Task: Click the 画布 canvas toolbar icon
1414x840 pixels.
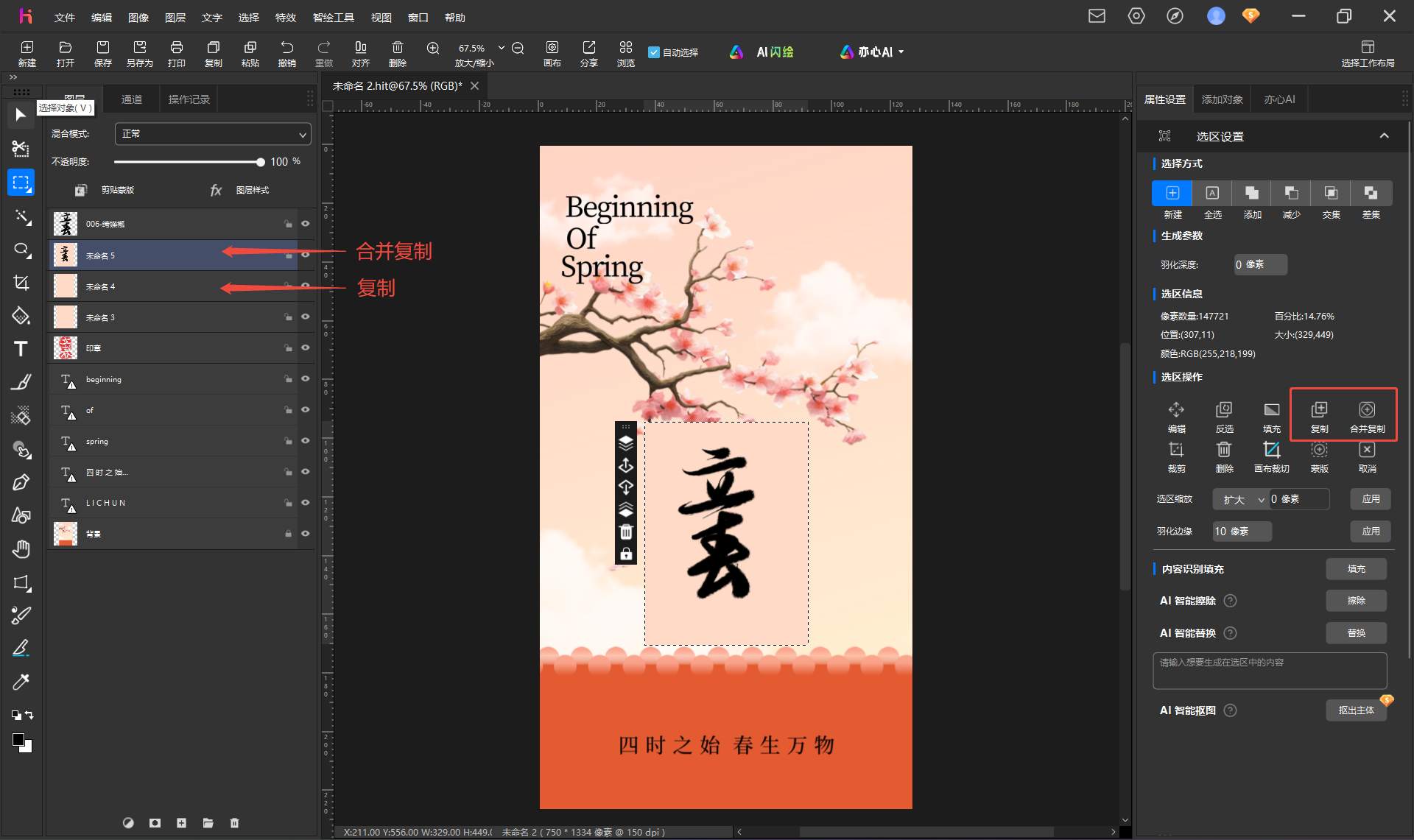Action: pyautogui.click(x=552, y=48)
